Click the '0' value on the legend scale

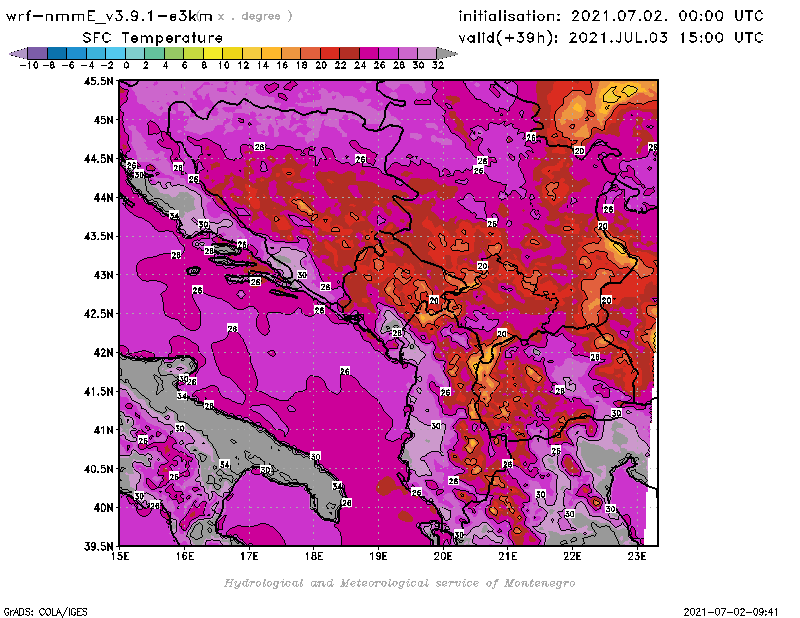click(127, 65)
